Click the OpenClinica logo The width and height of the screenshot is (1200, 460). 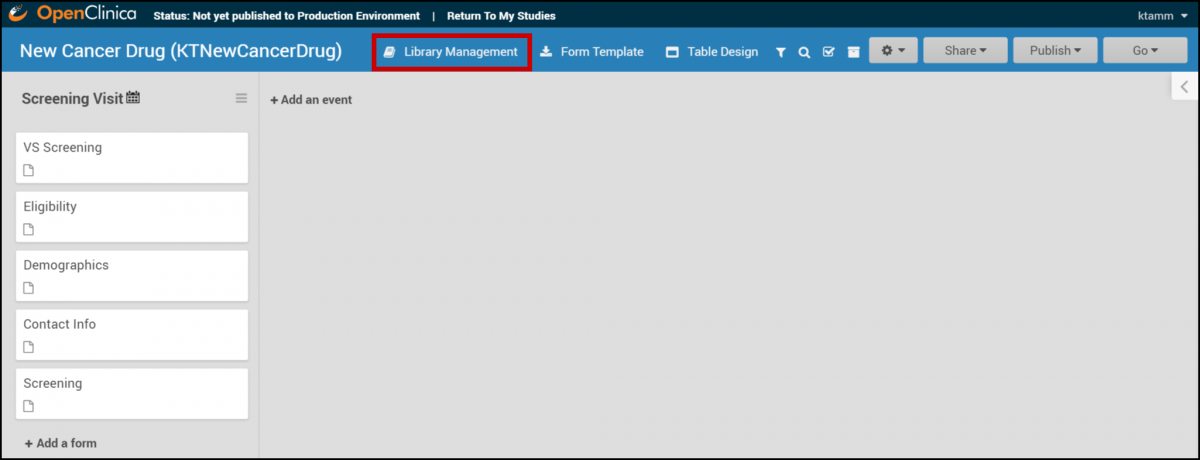click(72, 15)
